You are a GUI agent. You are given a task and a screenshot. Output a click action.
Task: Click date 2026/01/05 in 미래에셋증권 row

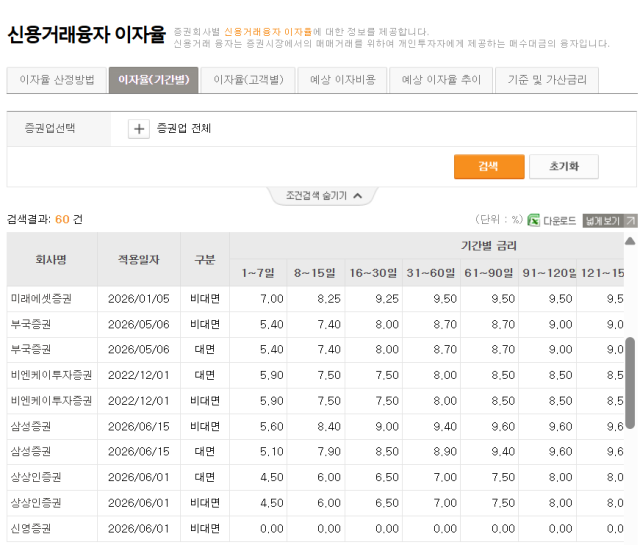[x=139, y=299]
